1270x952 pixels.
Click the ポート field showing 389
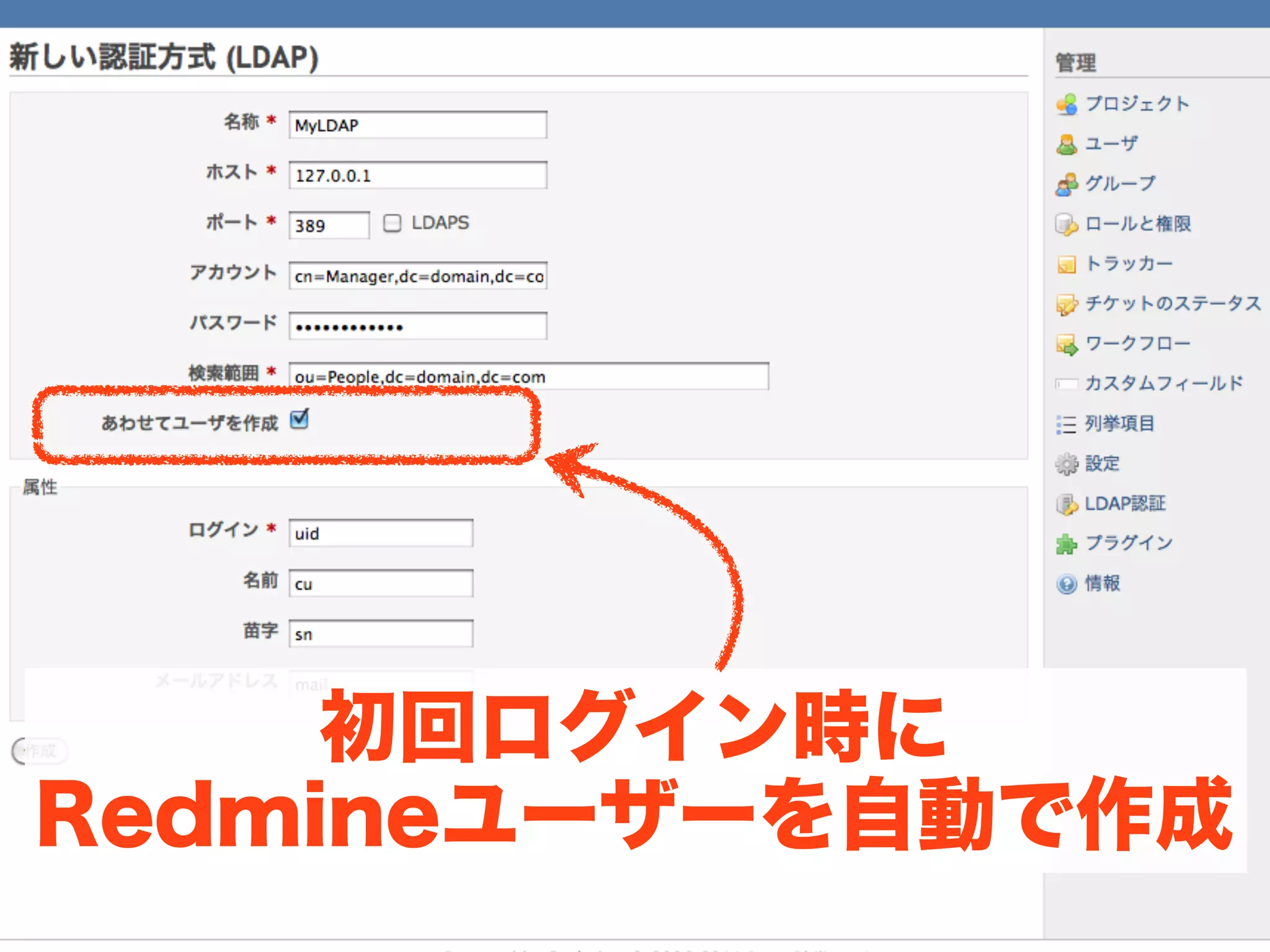point(329,225)
